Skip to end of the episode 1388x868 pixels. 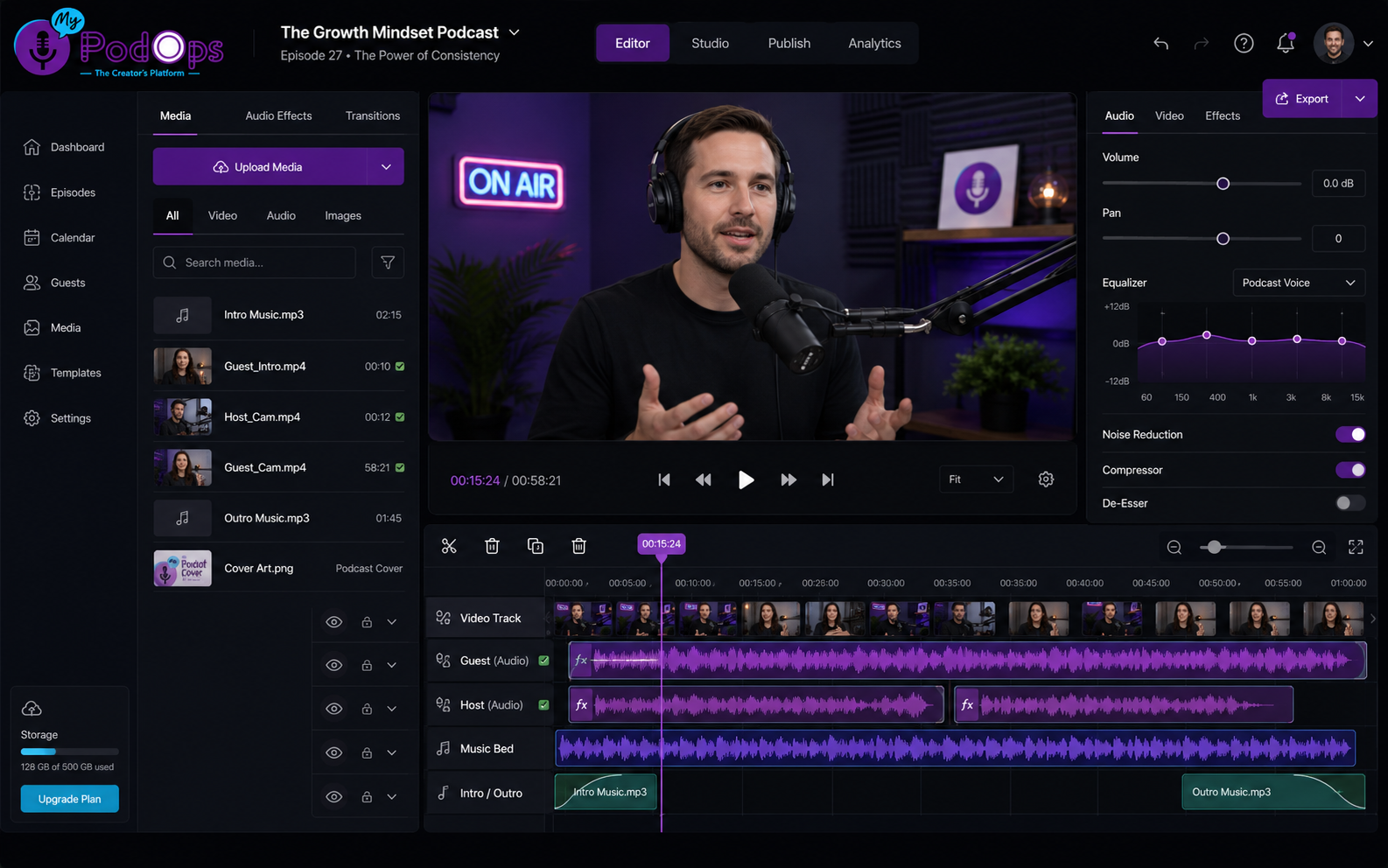click(x=828, y=479)
